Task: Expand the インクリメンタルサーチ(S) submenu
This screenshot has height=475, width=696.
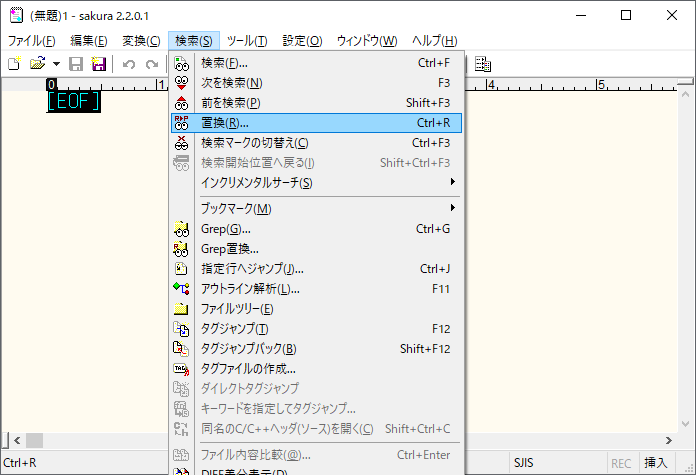Action: click(316, 182)
